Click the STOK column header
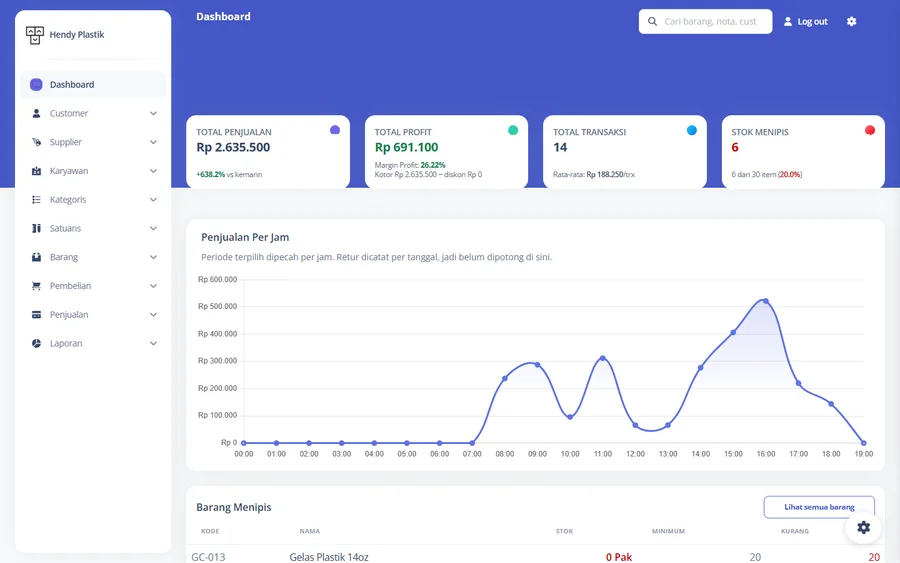Image resolution: width=900 pixels, height=563 pixels. [x=564, y=531]
